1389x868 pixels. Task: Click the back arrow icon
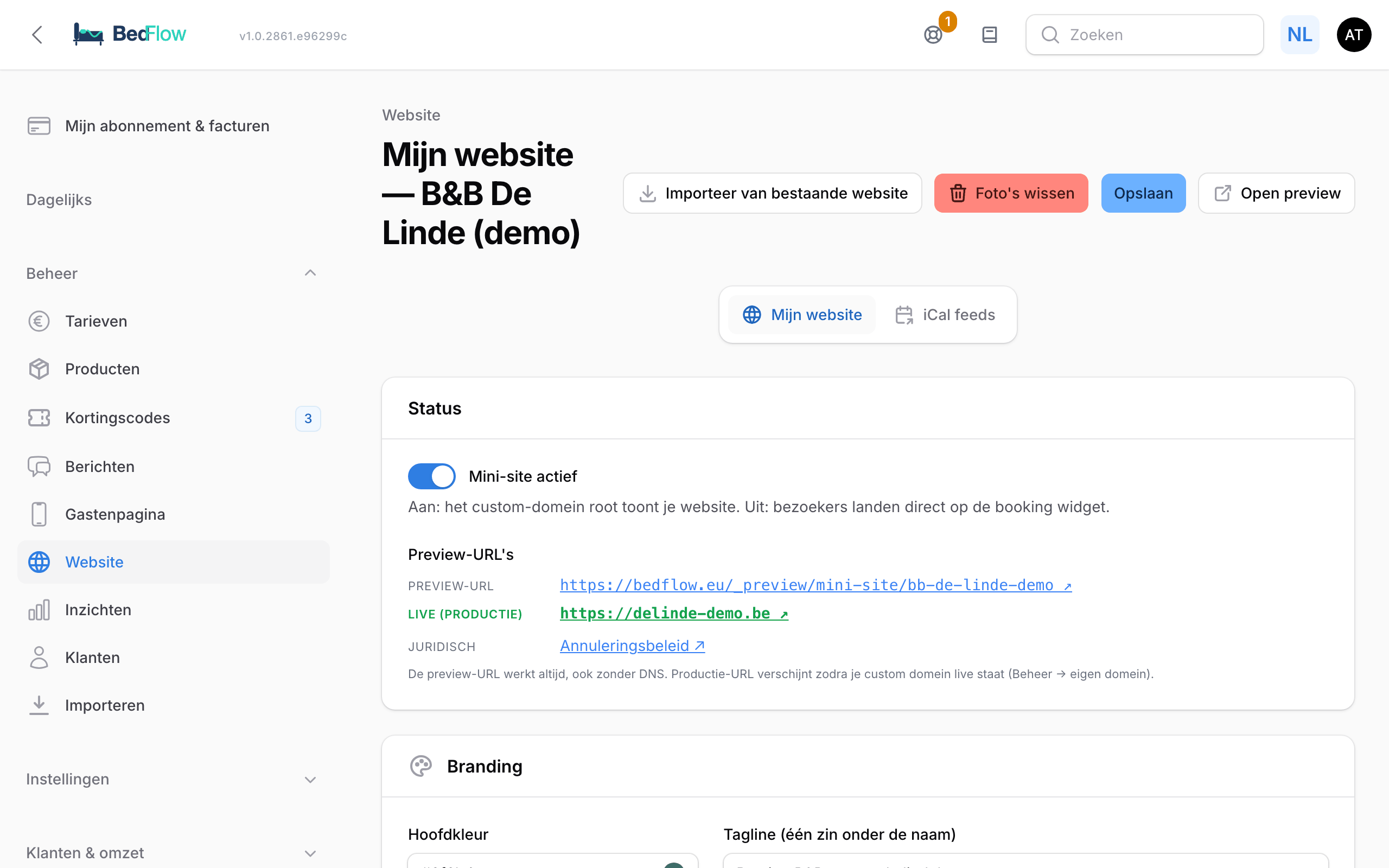[37, 34]
